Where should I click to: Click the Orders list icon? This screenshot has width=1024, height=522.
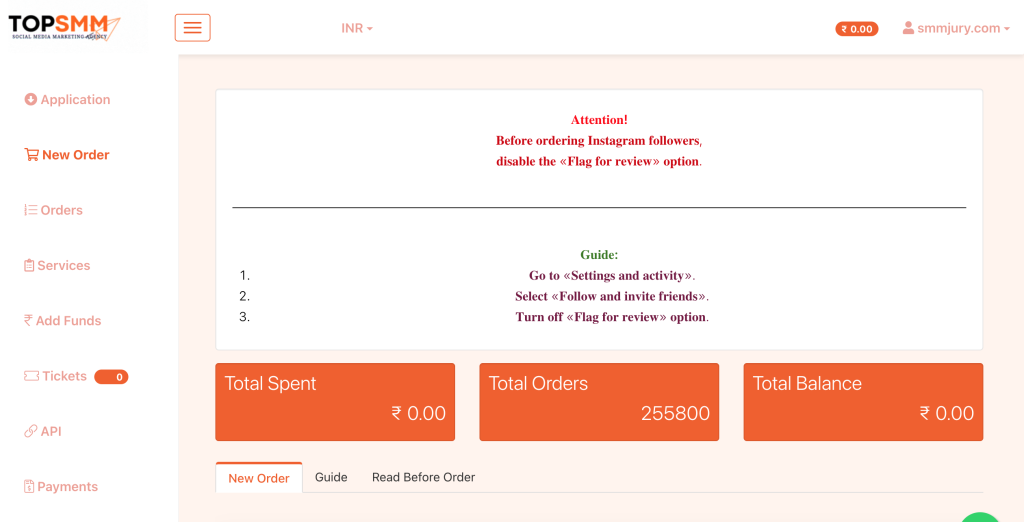31,210
